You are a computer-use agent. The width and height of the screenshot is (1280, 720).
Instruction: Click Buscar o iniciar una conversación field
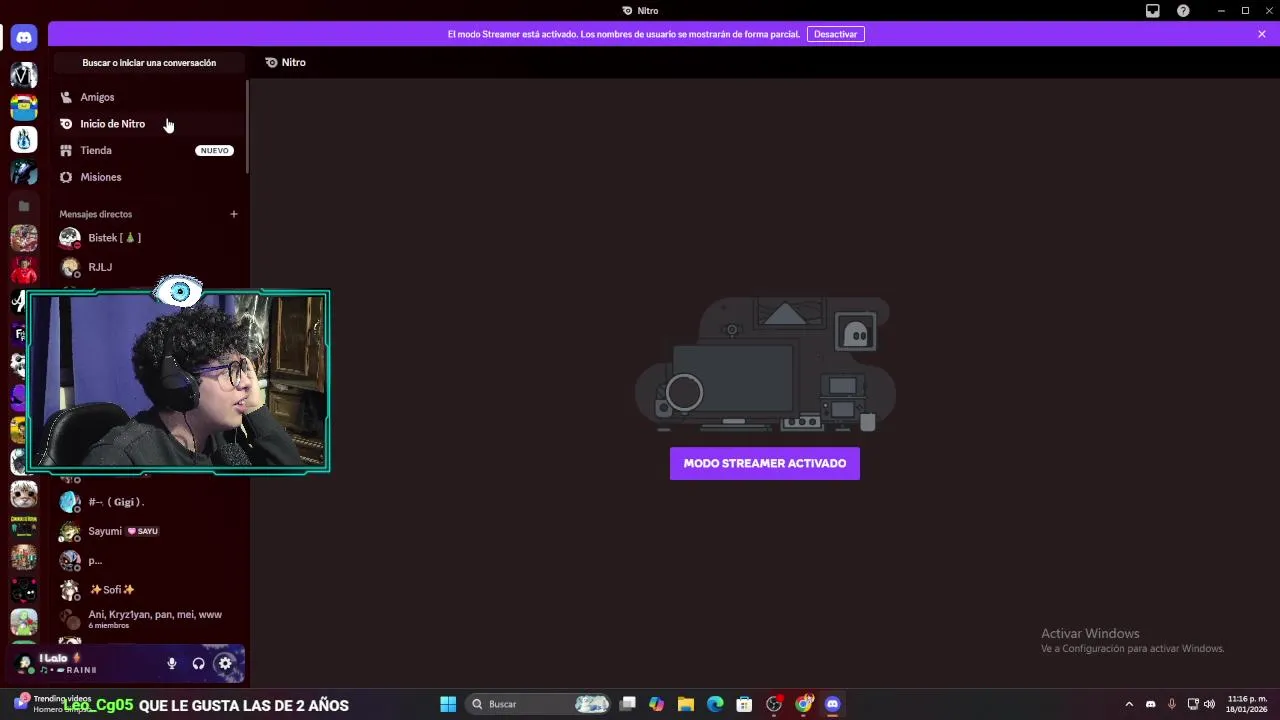pos(149,63)
